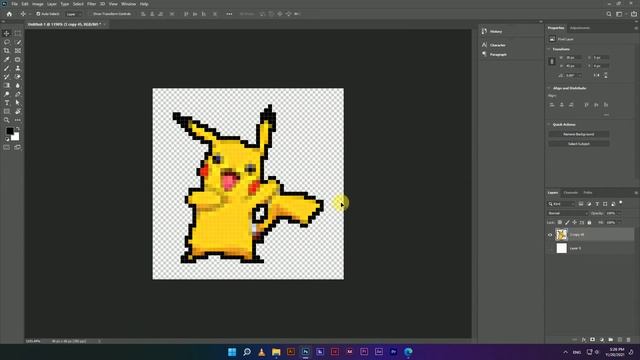Switch to the Adjustments tab

point(580,28)
